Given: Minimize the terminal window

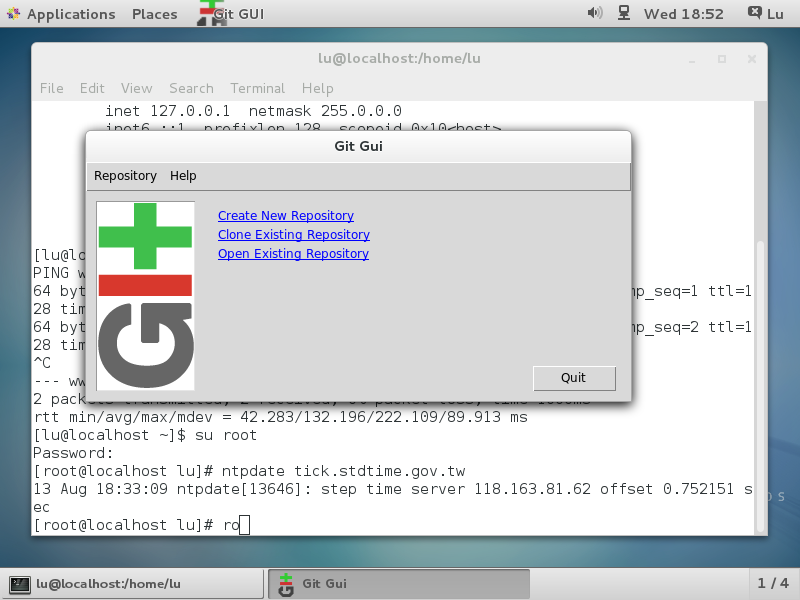Looking at the screenshot, I should [x=692, y=59].
